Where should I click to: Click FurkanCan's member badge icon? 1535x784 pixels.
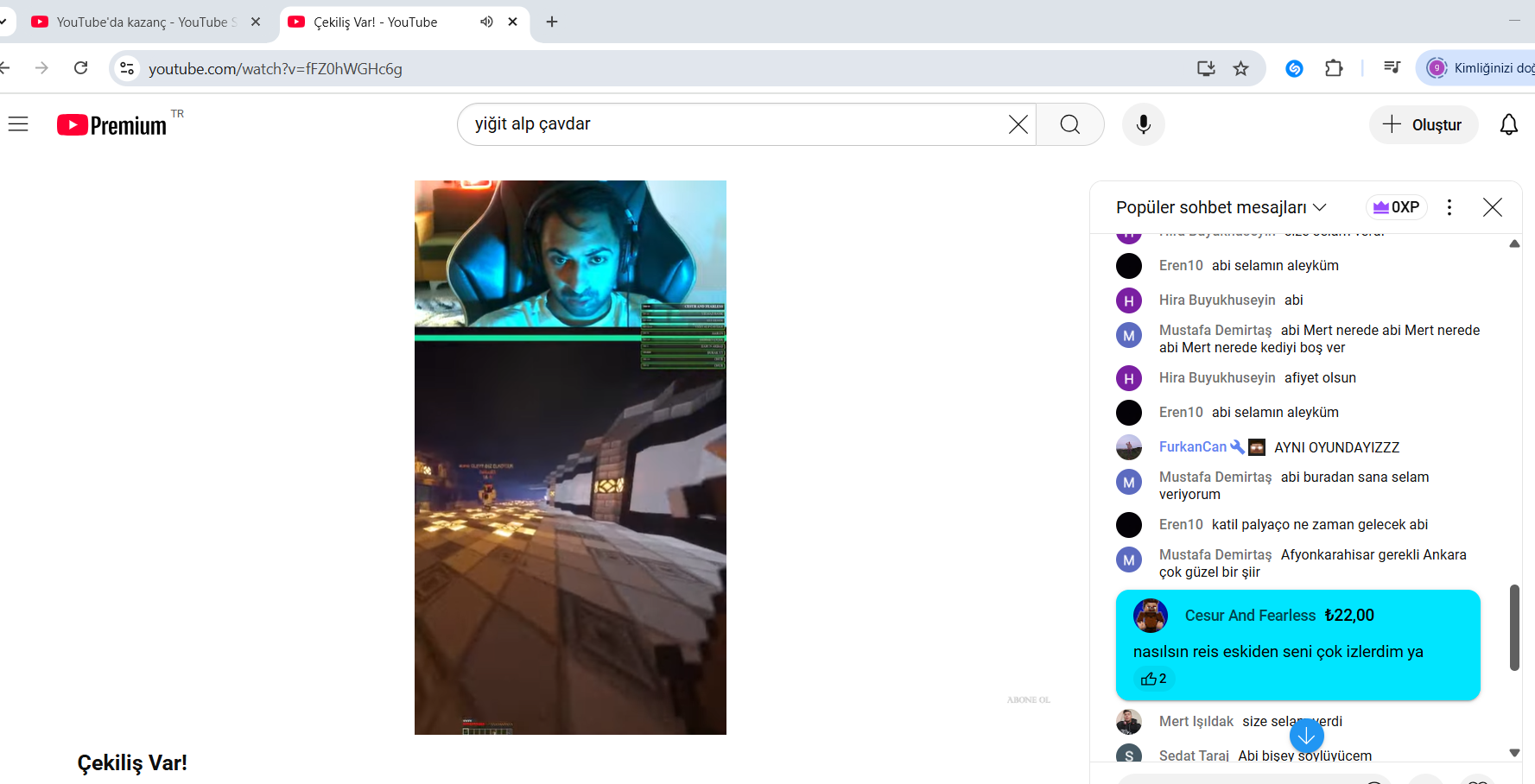point(1257,447)
